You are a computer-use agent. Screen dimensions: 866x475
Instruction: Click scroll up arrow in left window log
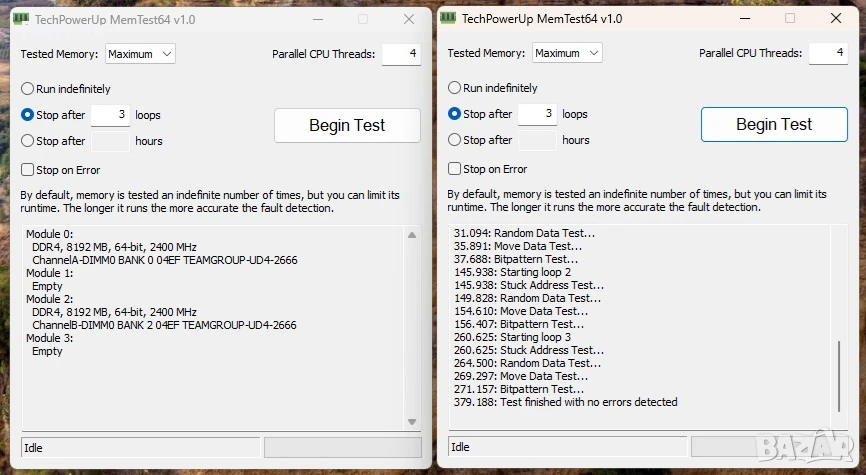411,235
